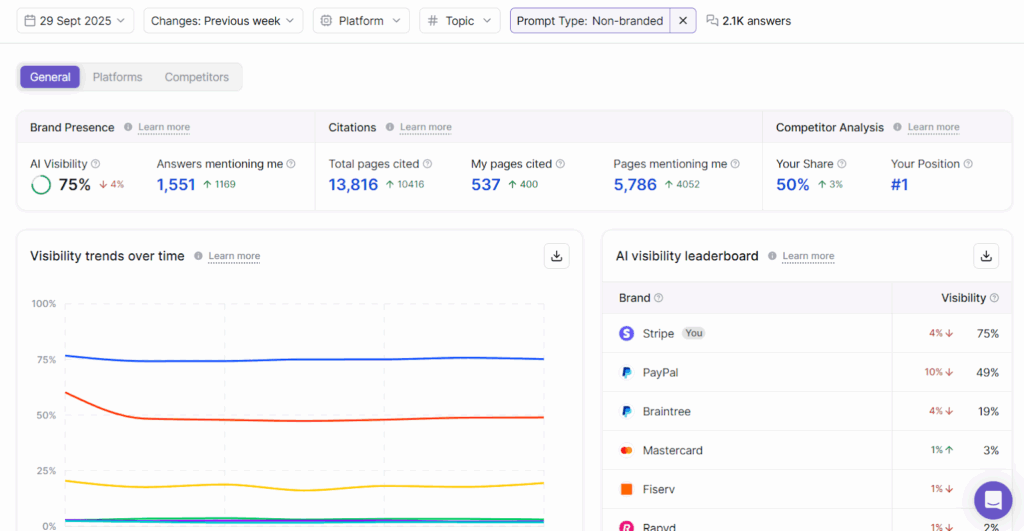
Task: Click the yellow trend line on chart
Action: 304,489
